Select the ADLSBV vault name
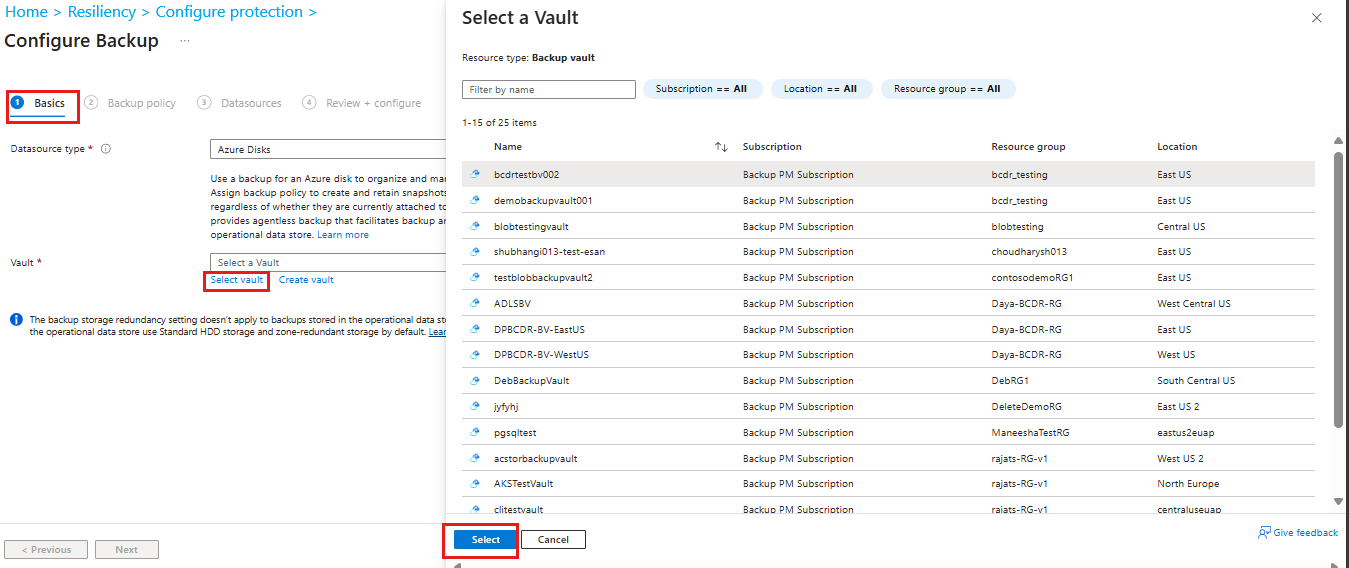 click(x=512, y=304)
